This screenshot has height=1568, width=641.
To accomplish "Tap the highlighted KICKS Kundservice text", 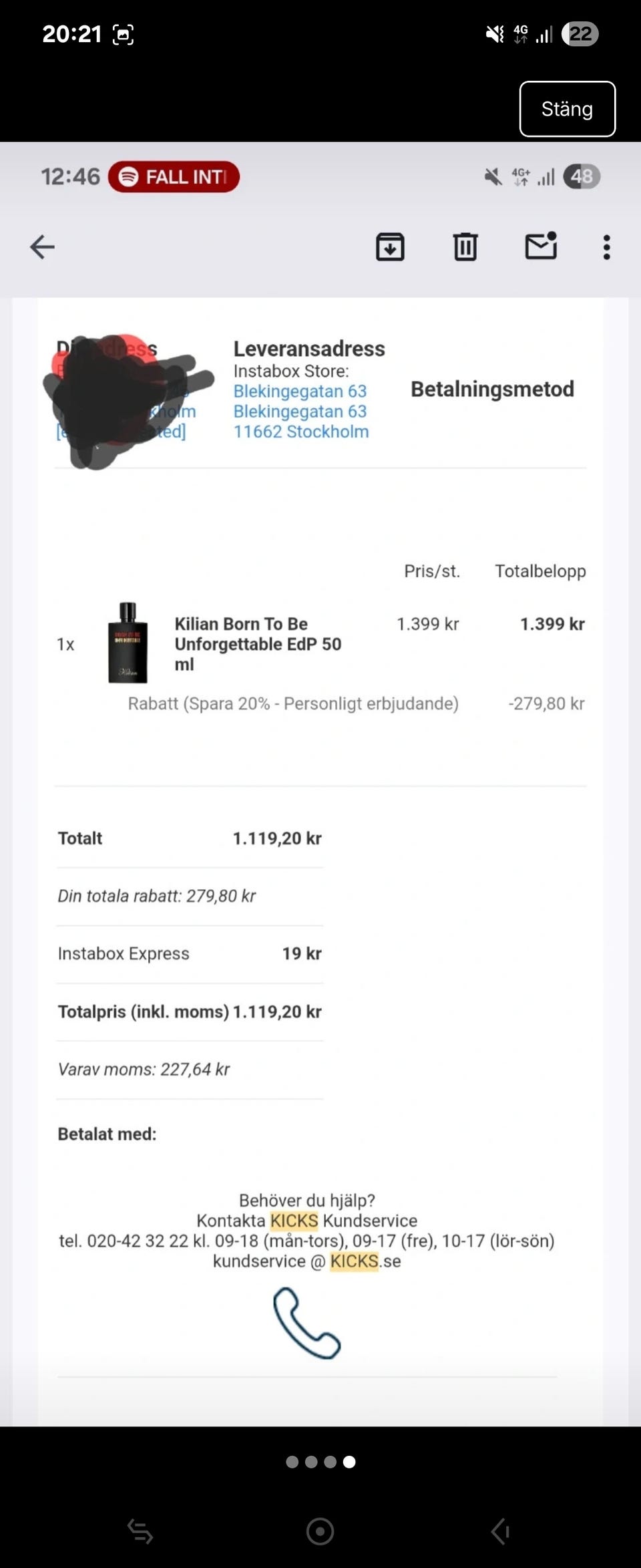I will pos(306,1221).
